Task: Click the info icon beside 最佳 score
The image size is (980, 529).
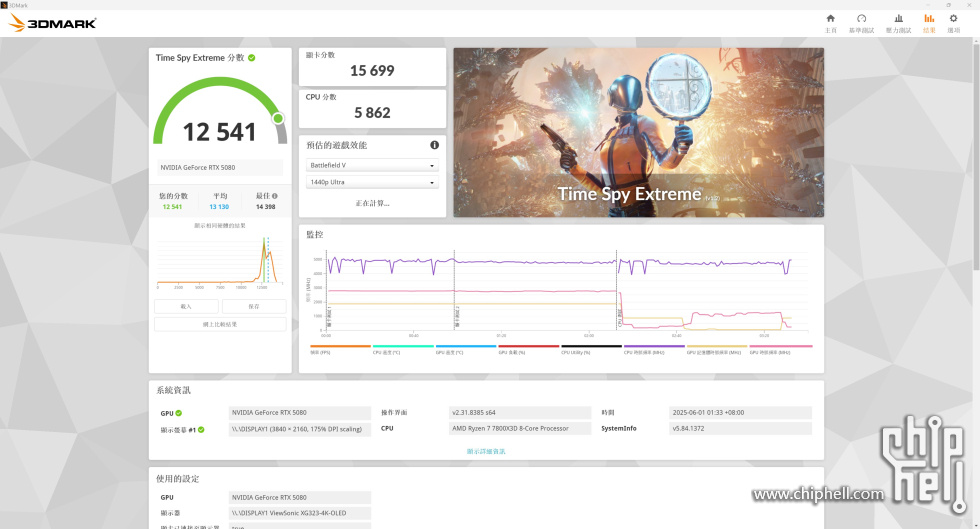Action: pyautogui.click(x=274, y=196)
